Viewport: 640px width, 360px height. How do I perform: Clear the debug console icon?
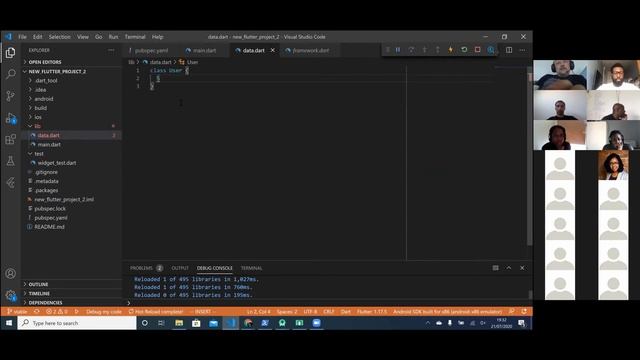point(496,268)
